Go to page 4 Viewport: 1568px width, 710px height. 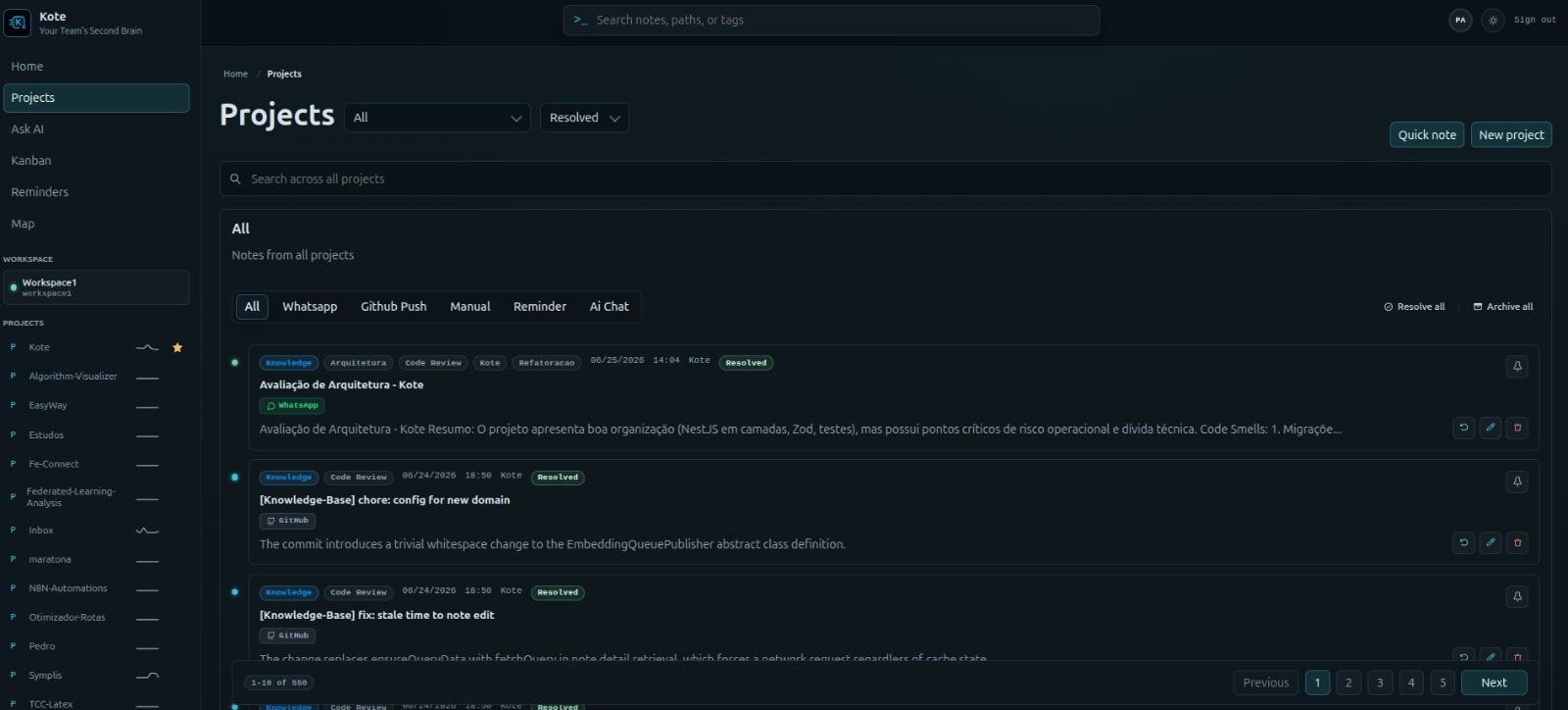[1411, 683]
